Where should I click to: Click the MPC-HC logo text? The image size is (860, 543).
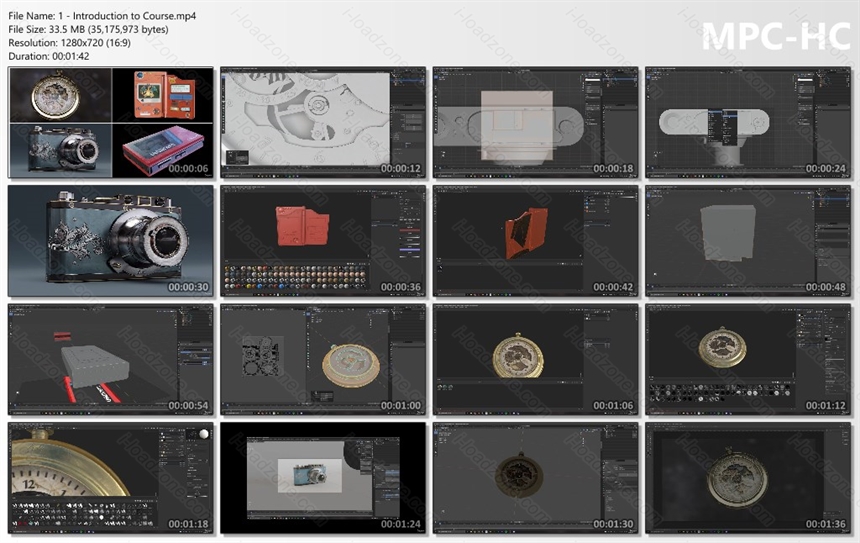pos(776,36)
